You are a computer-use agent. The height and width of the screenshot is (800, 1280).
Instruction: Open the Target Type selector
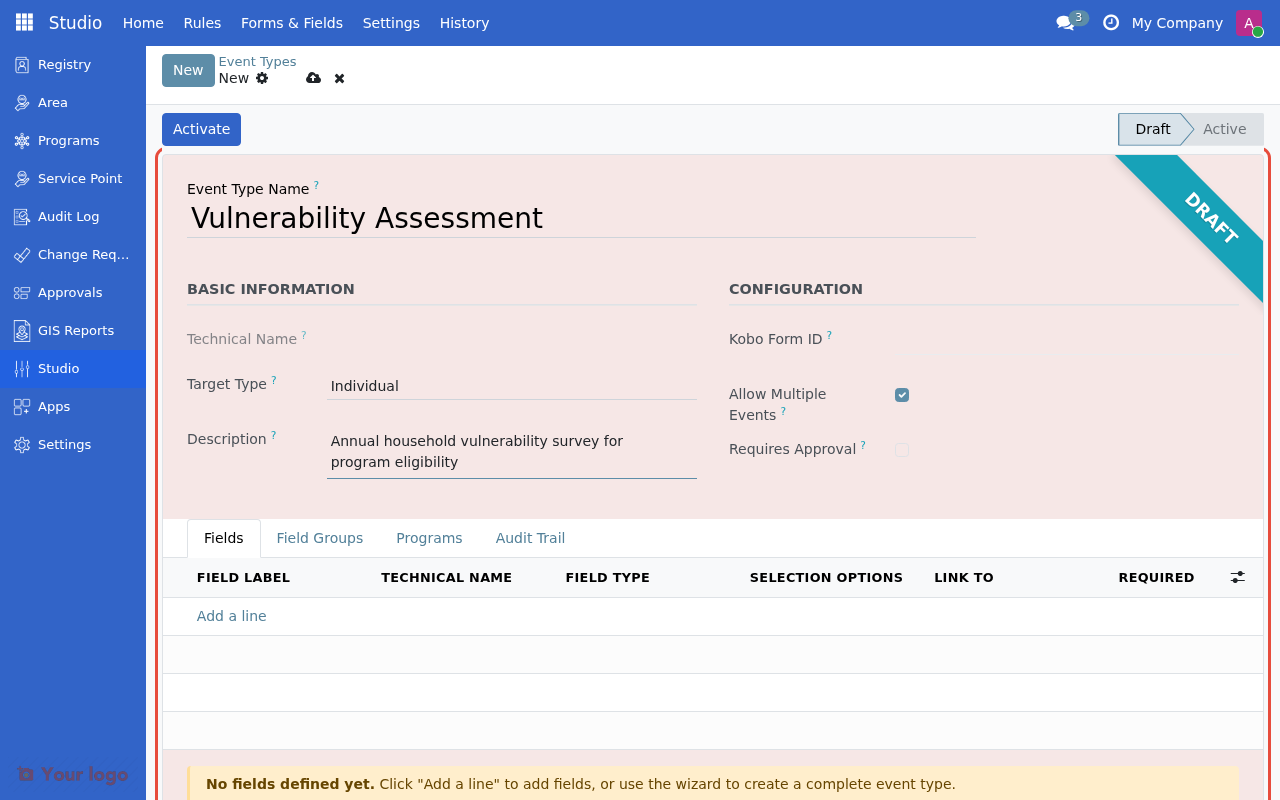click(x=511, y=386)
